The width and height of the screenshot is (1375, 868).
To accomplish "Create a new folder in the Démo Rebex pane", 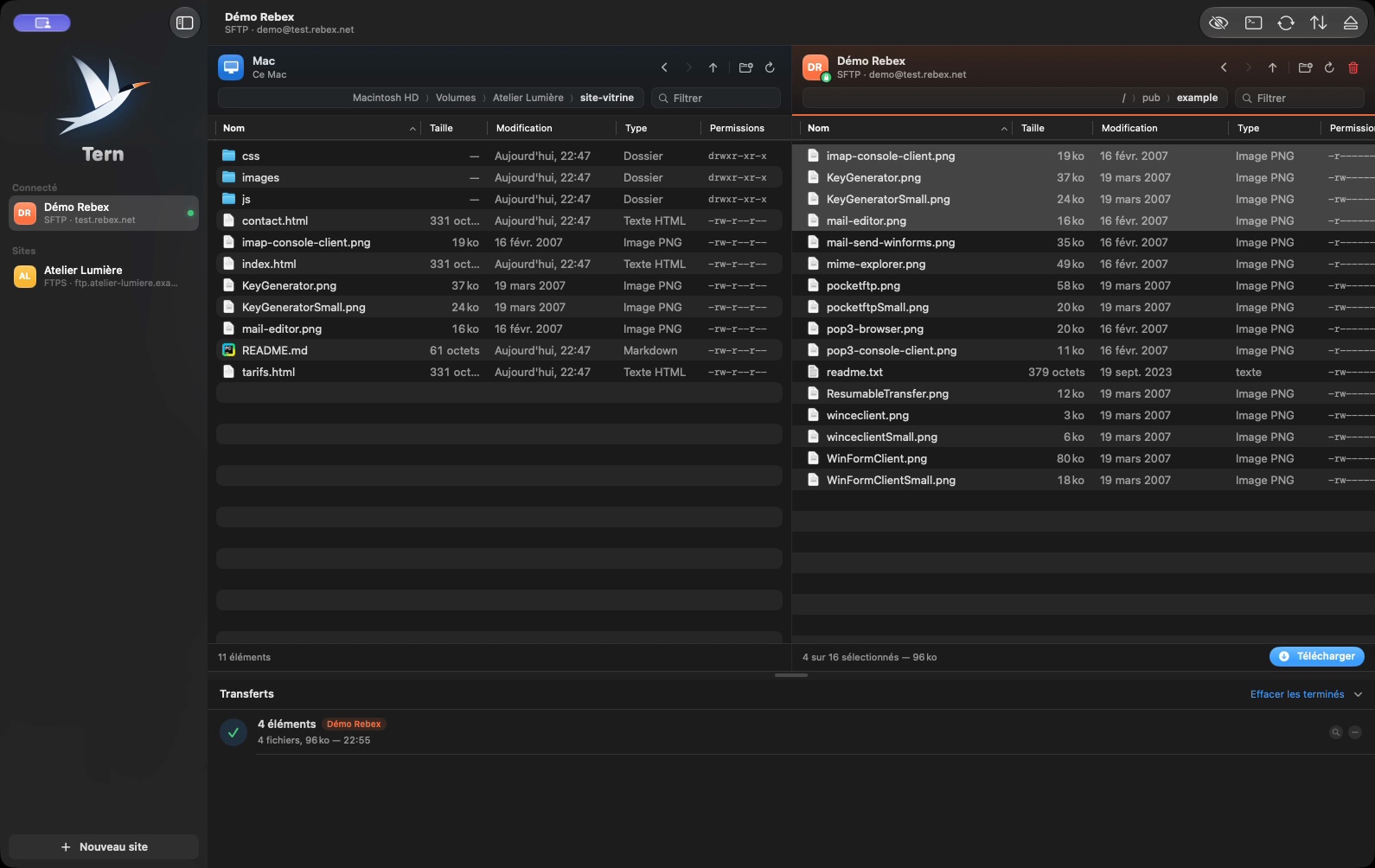I will click(x=1305, y=67).
